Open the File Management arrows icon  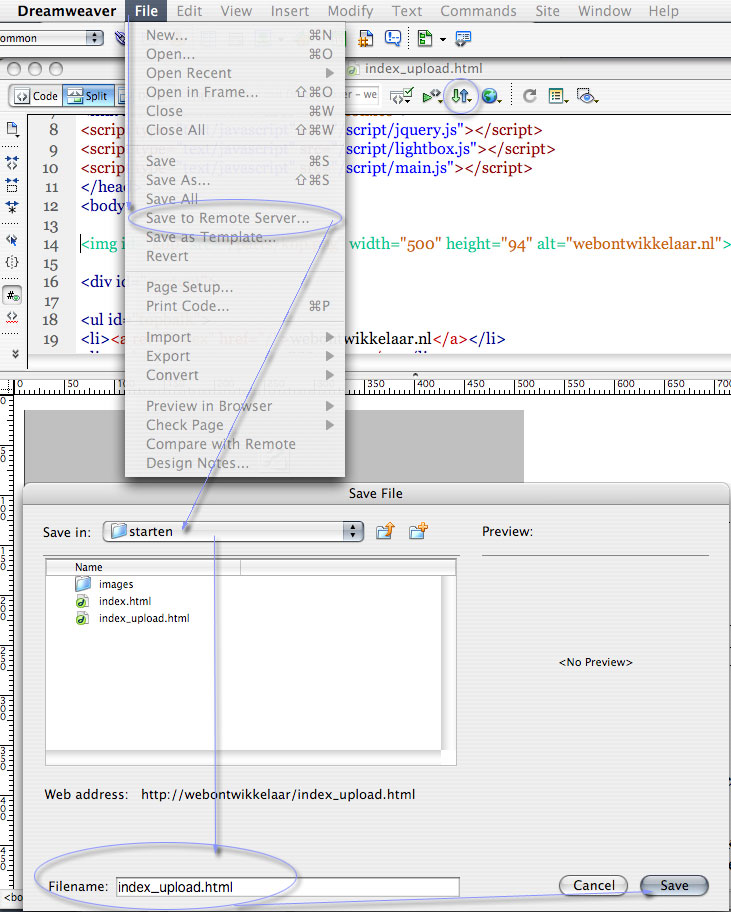coord(462,96)
